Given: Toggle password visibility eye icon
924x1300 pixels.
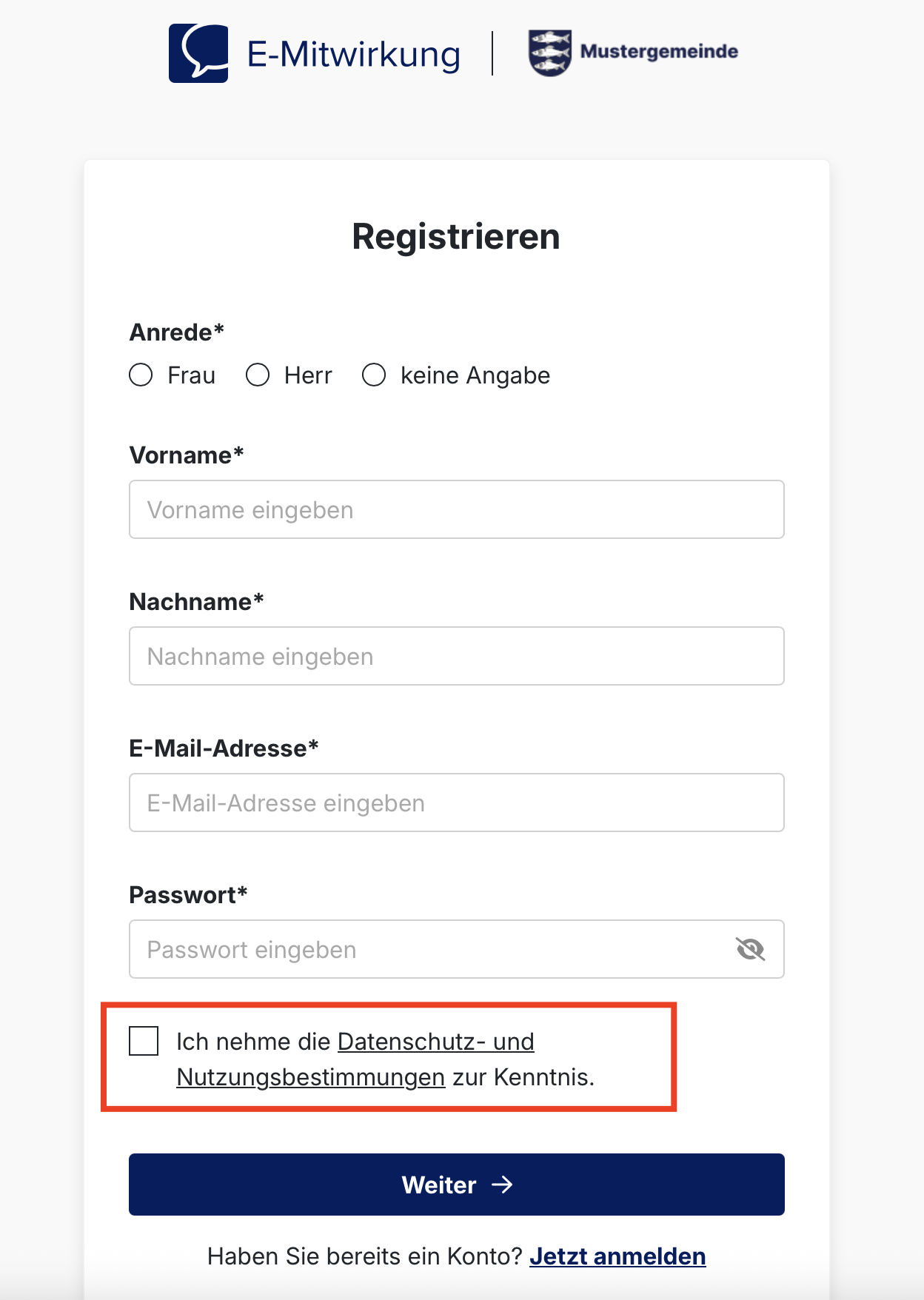Looking at the screenshot, I should [750, 948].
